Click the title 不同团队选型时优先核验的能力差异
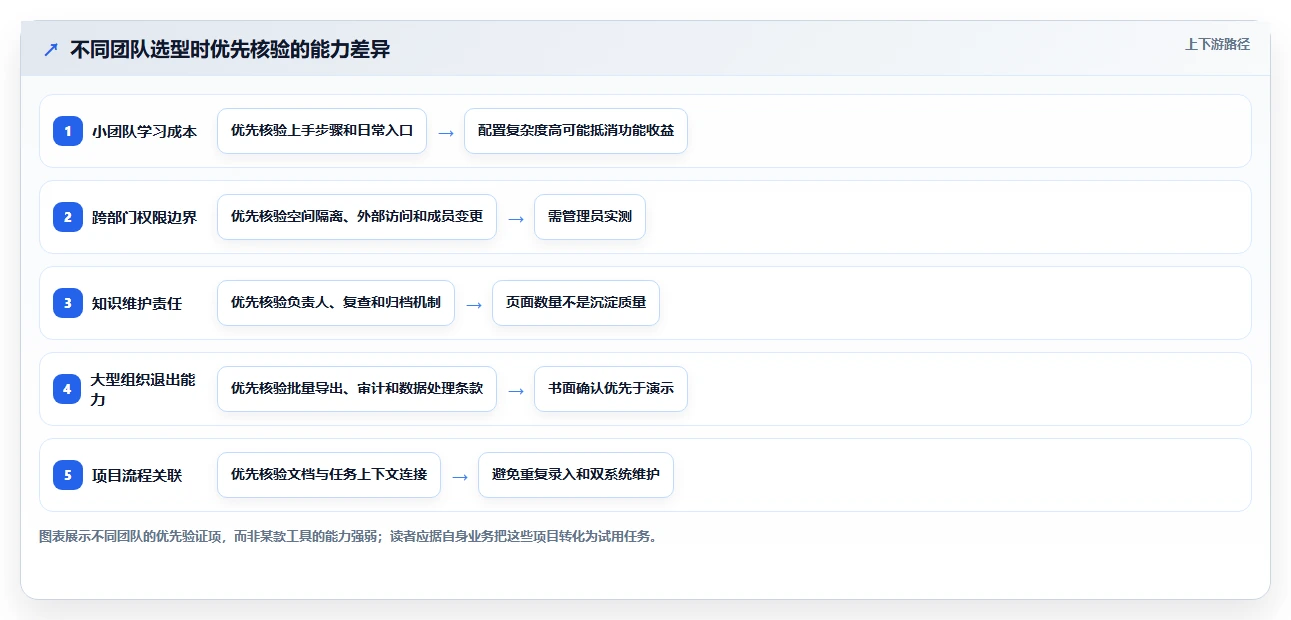This screenshot has width=1291, height=620. pos(229,49)
